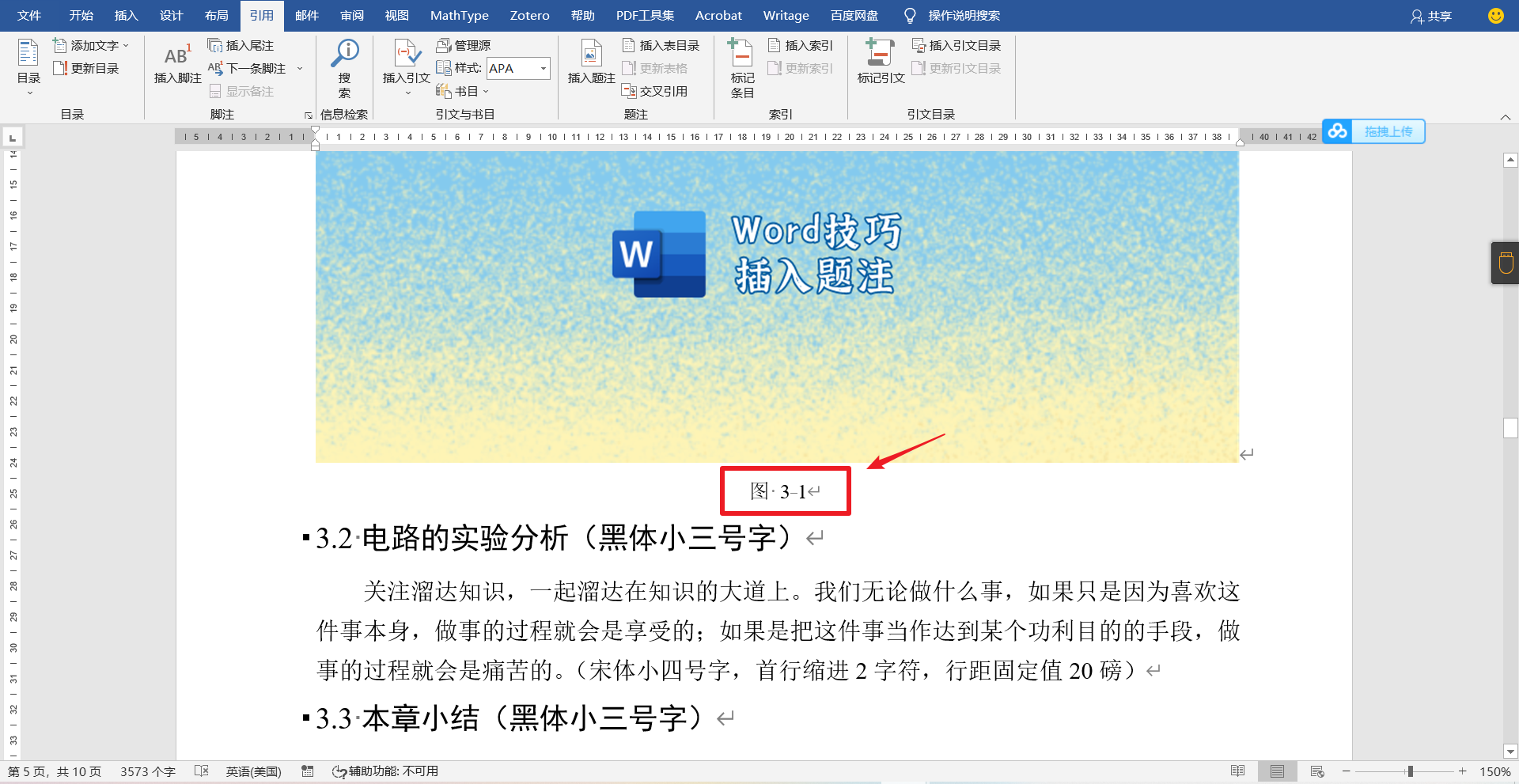
Task: Switch to Print Layout view icon
Action: (1277, 771)
